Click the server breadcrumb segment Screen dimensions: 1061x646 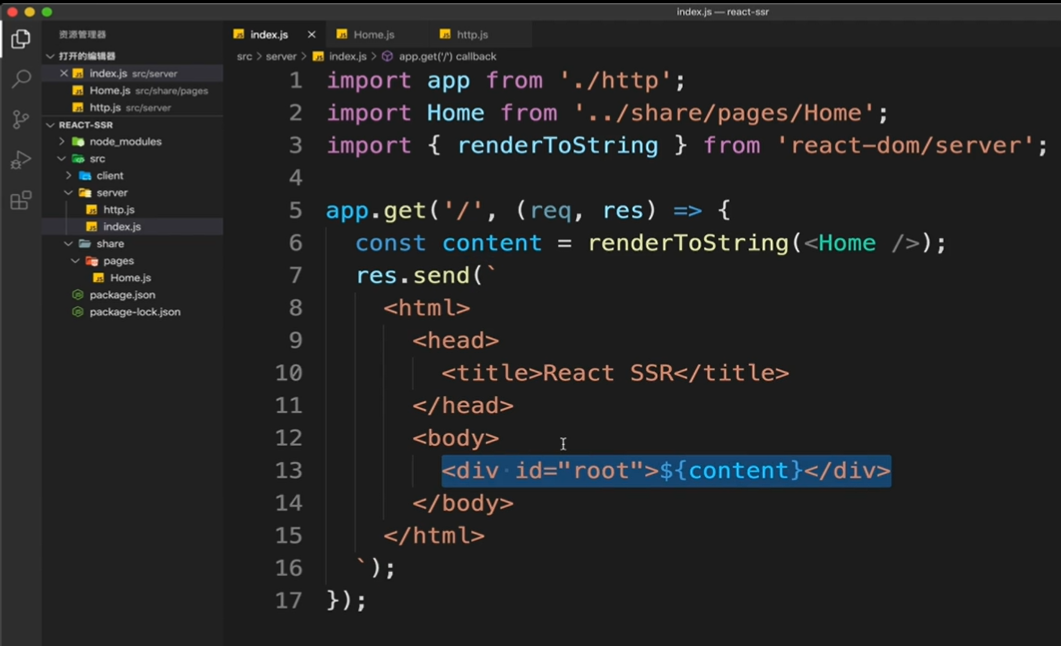pos(281,56)
